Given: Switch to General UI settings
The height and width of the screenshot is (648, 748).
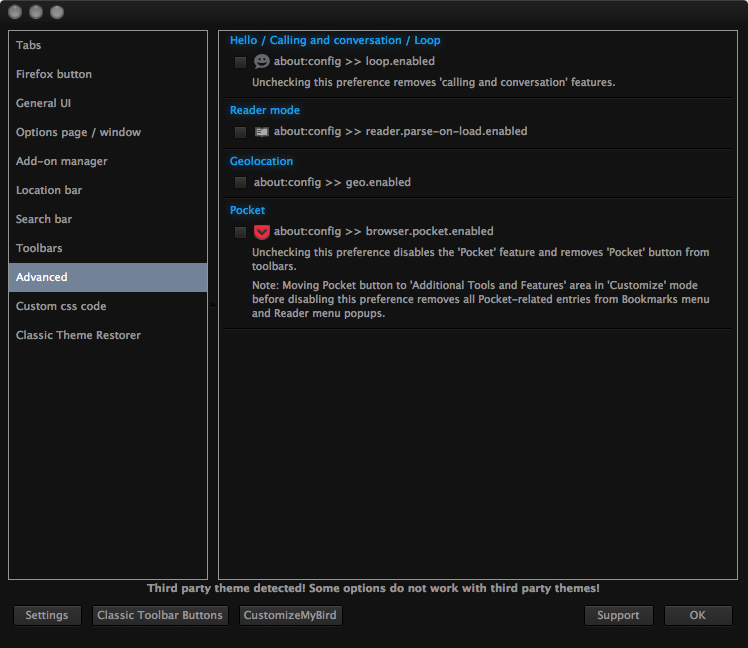Looking at the screenshot, I should [x=108, y=103].
